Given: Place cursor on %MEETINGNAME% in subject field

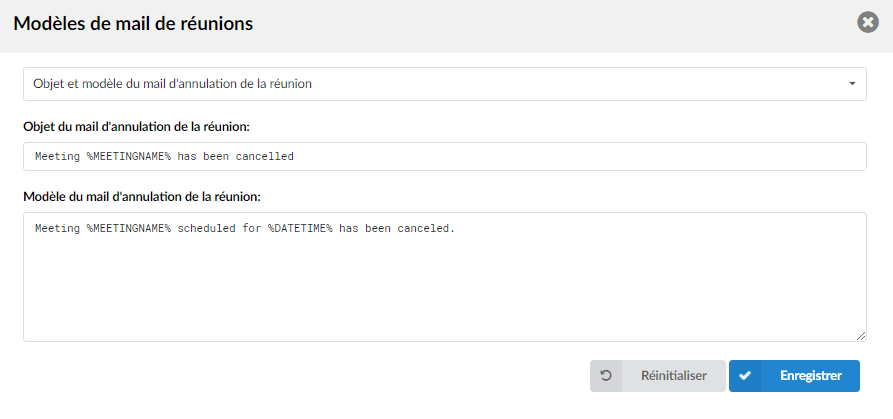Looking at the screenshot, I should pos(129,157).
